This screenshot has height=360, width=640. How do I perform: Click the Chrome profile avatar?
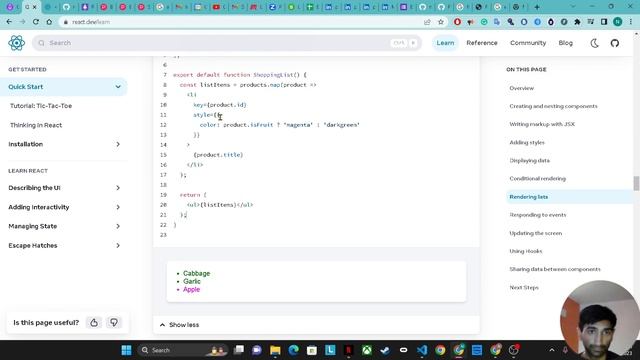(x=618, y=22)
